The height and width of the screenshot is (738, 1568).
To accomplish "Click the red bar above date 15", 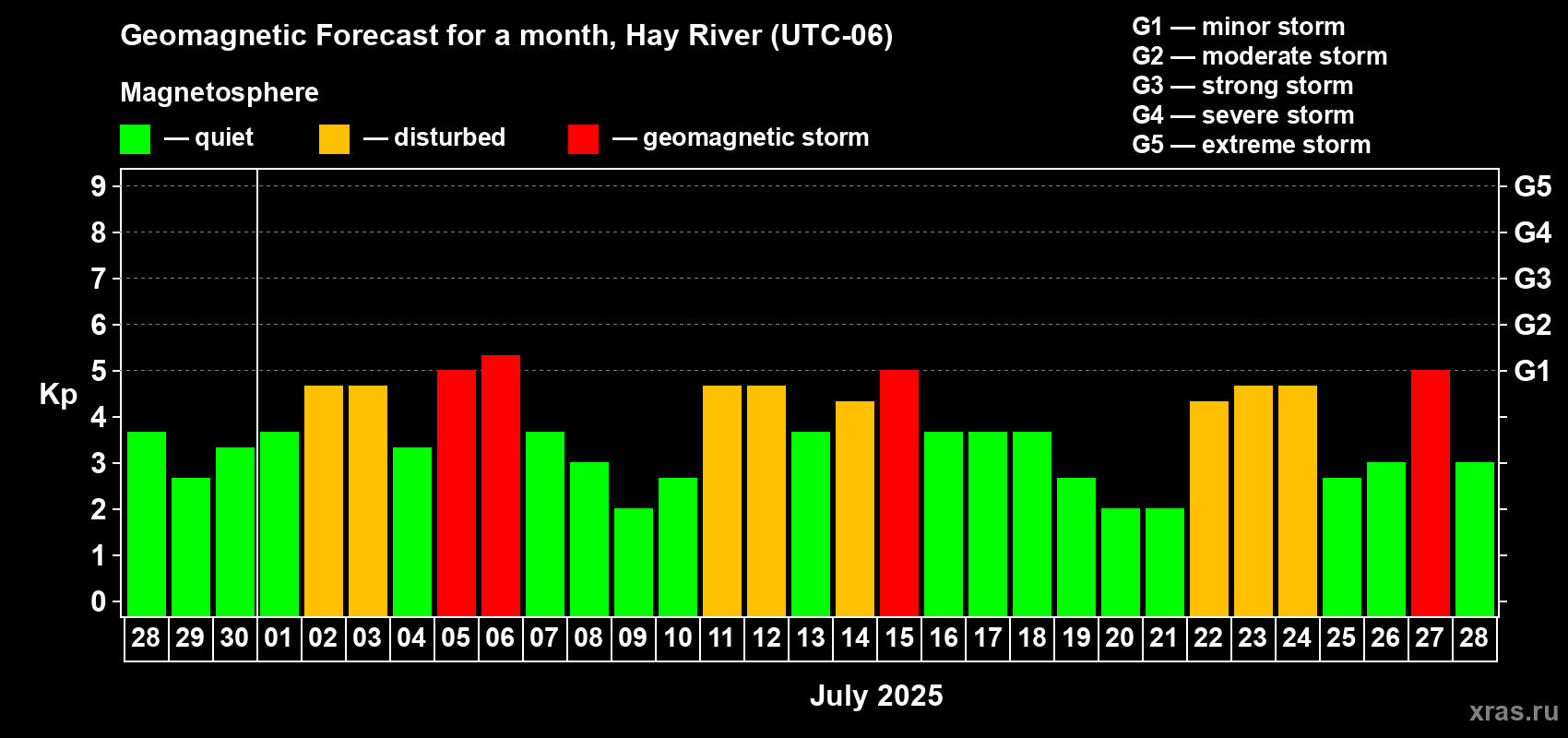I will tap(899, 494).
